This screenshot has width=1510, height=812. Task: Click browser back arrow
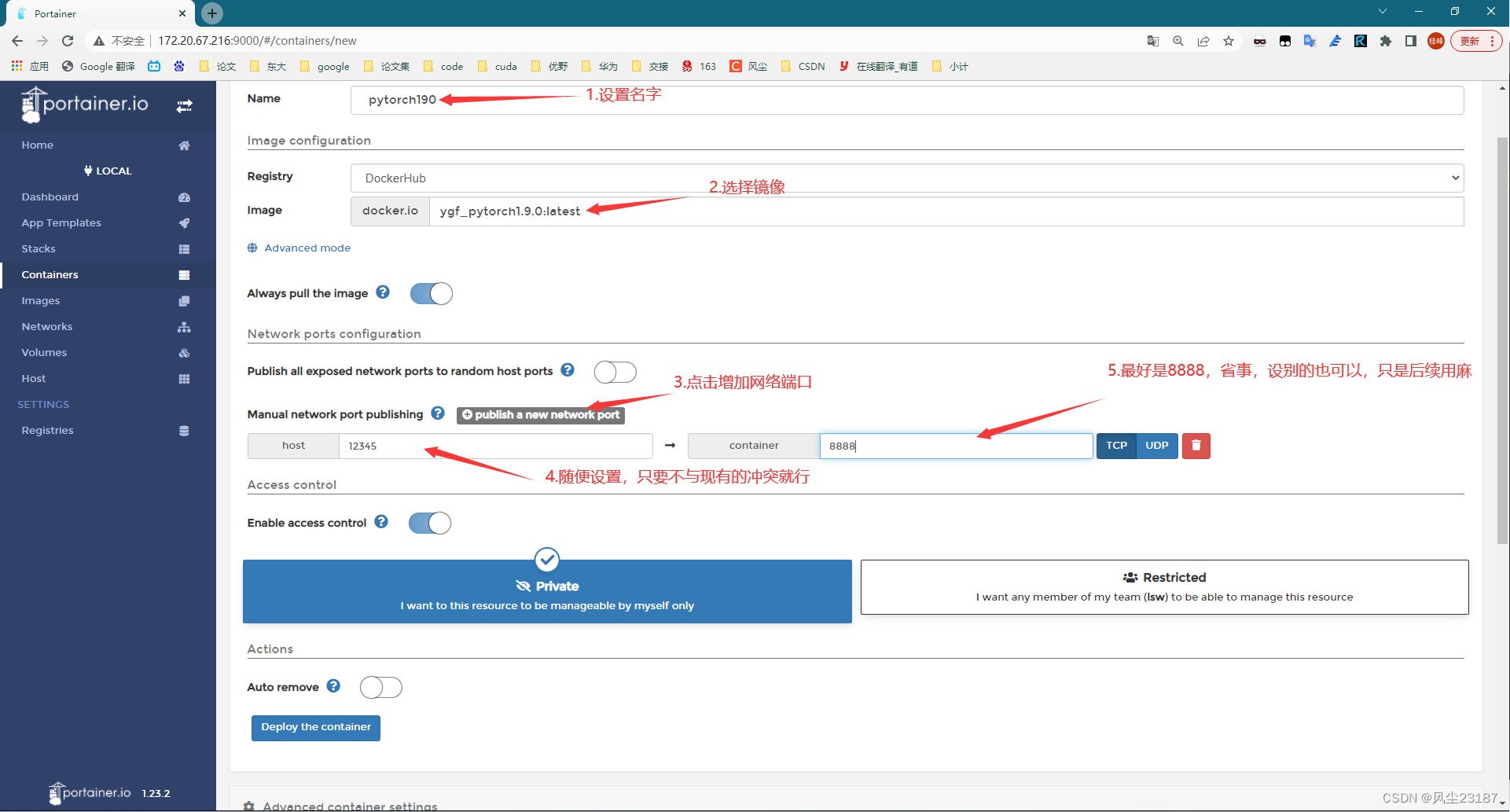17,41
